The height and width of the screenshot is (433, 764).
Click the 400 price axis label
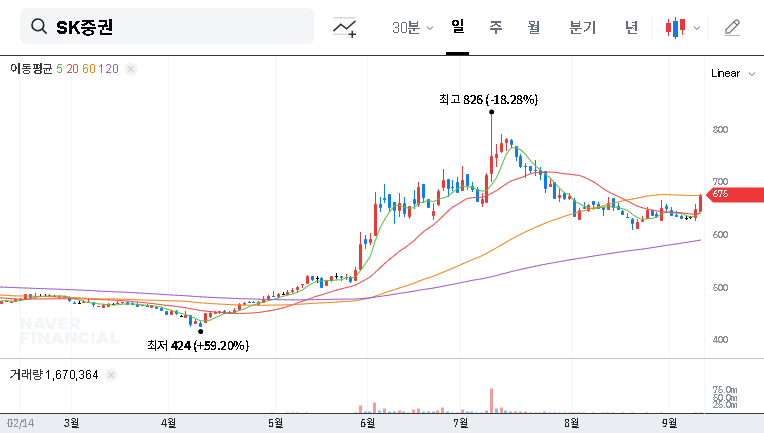coord(720,340)
